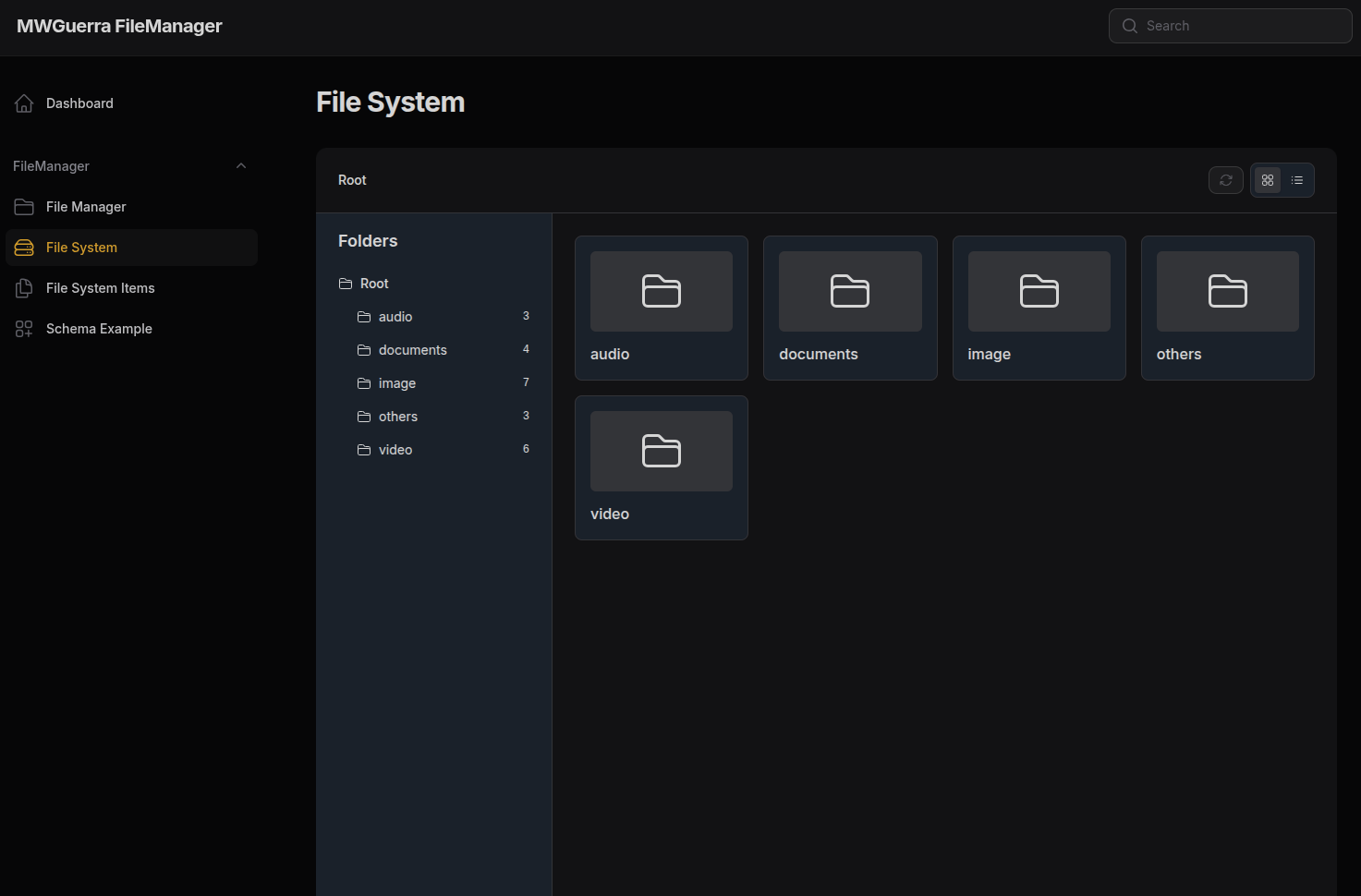
Task: Click the MWGuerra FileManager title
Action: [x=118, y=26]
